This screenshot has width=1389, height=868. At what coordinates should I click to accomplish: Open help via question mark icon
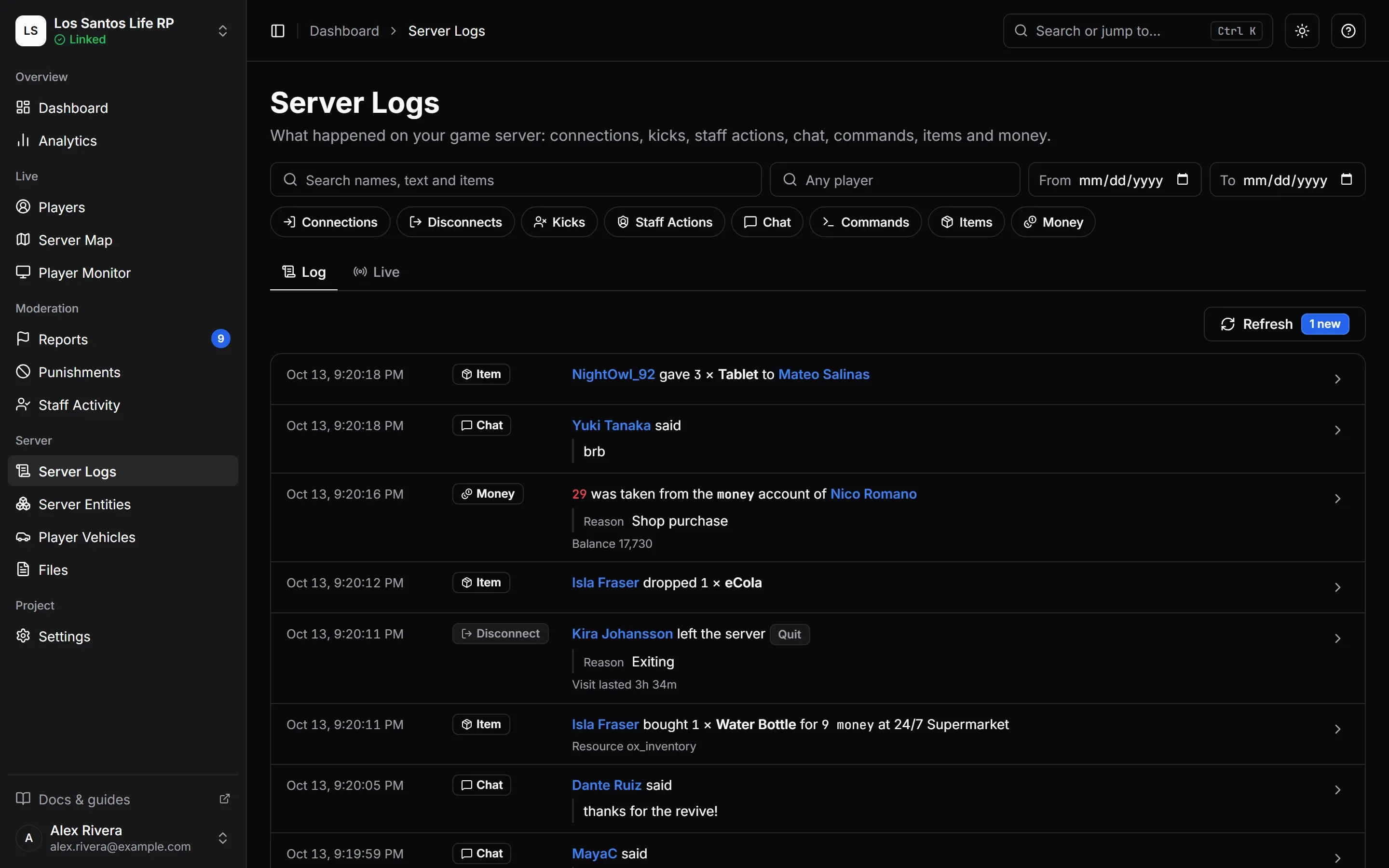(1348, 31)
